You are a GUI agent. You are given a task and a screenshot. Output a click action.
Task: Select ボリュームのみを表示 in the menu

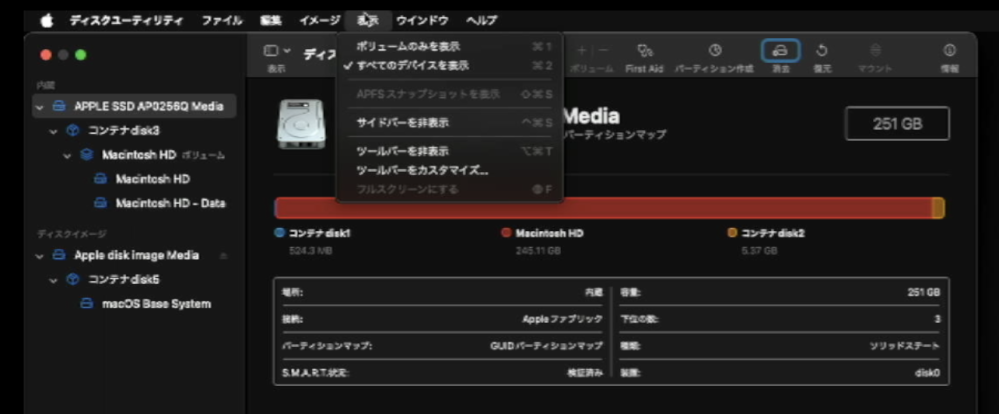click(449, 46)
